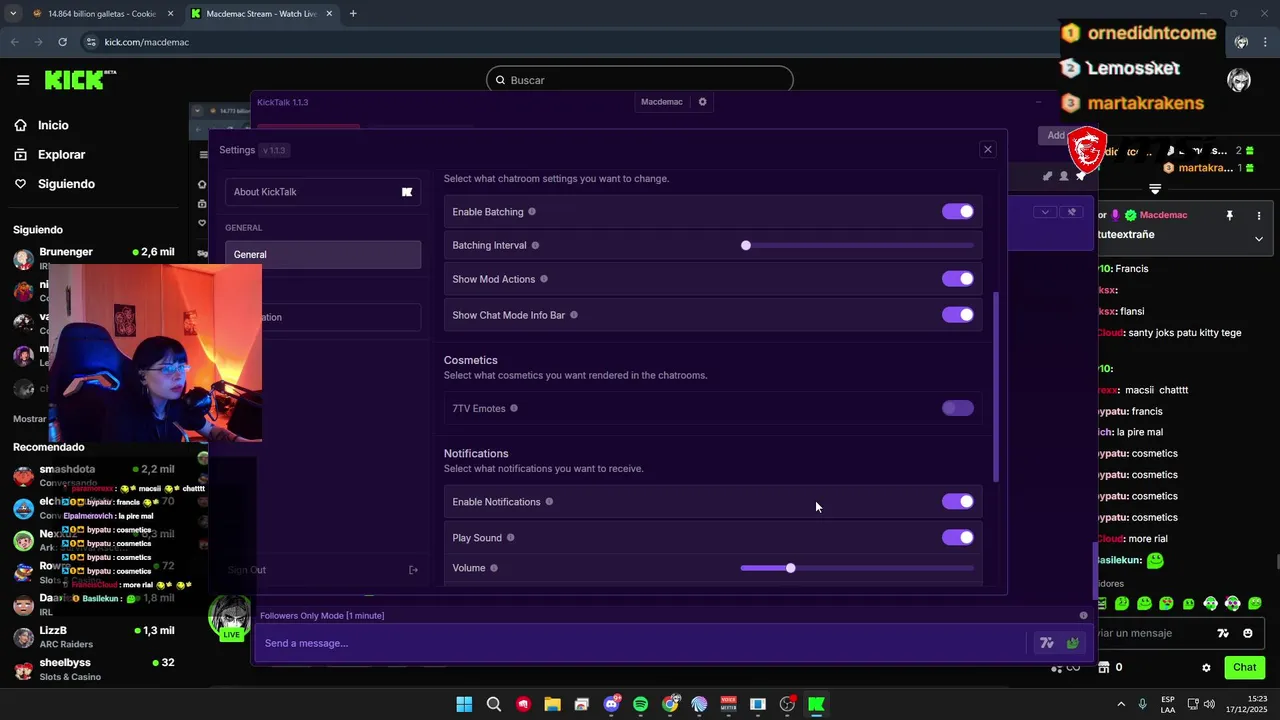The image size is (1280, 720).
Task: Open Discord from the taskbar
Action: tap(611, 704)
